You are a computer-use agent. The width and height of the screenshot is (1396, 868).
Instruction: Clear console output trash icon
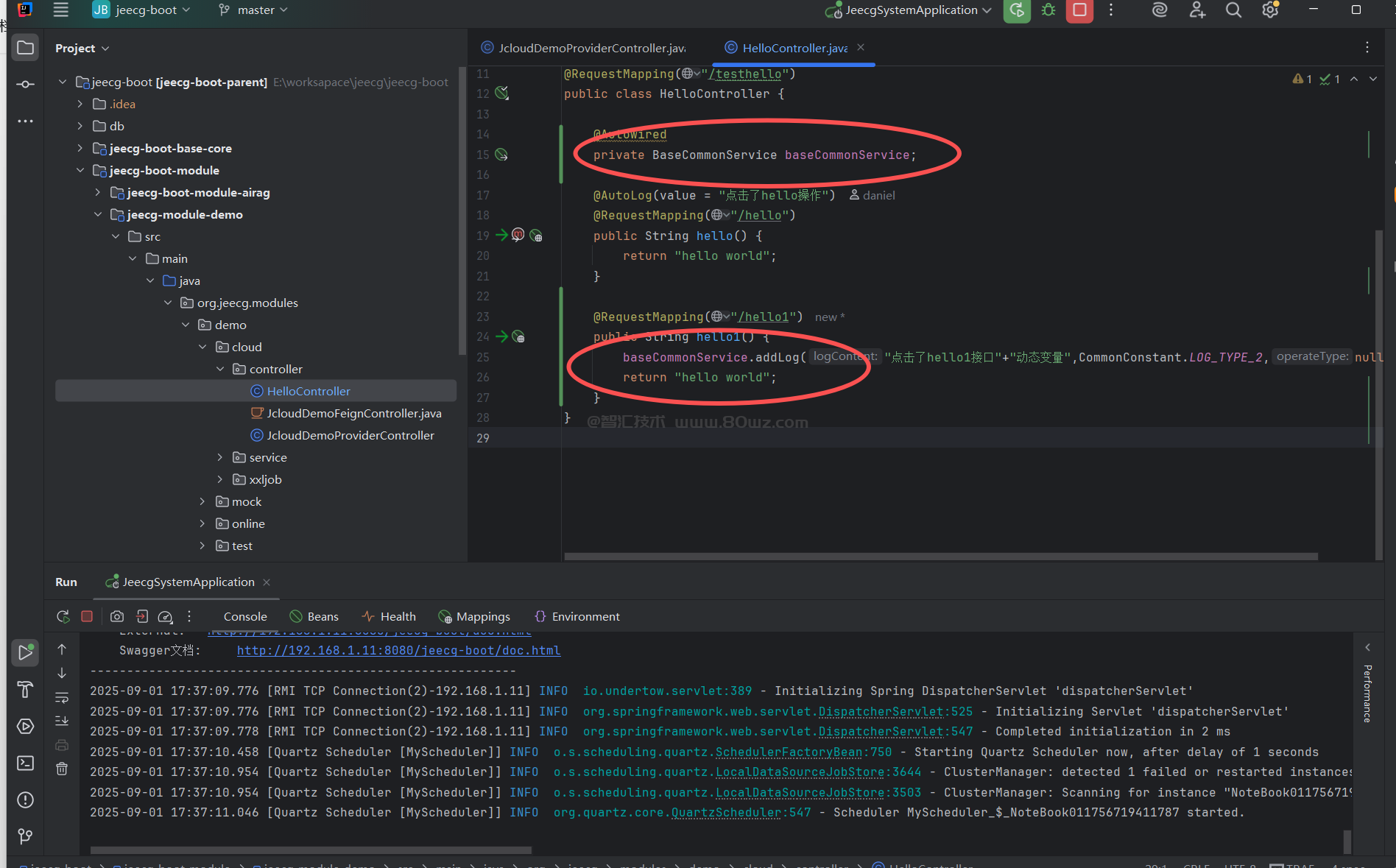[x=62, y=769]
